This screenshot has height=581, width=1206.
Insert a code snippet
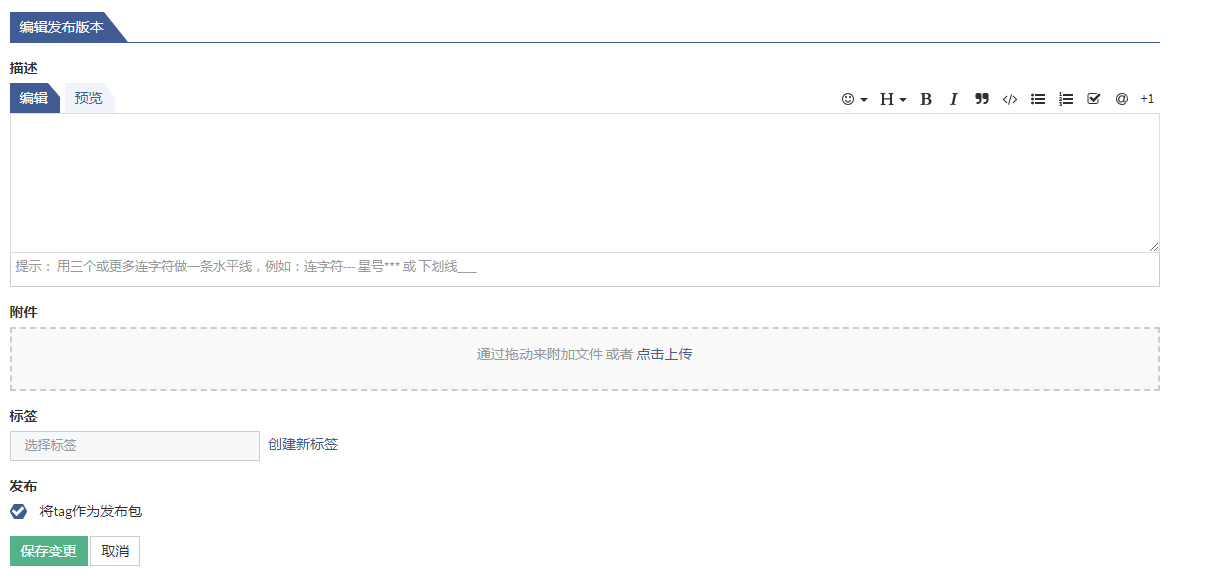tap(1010, 99)
